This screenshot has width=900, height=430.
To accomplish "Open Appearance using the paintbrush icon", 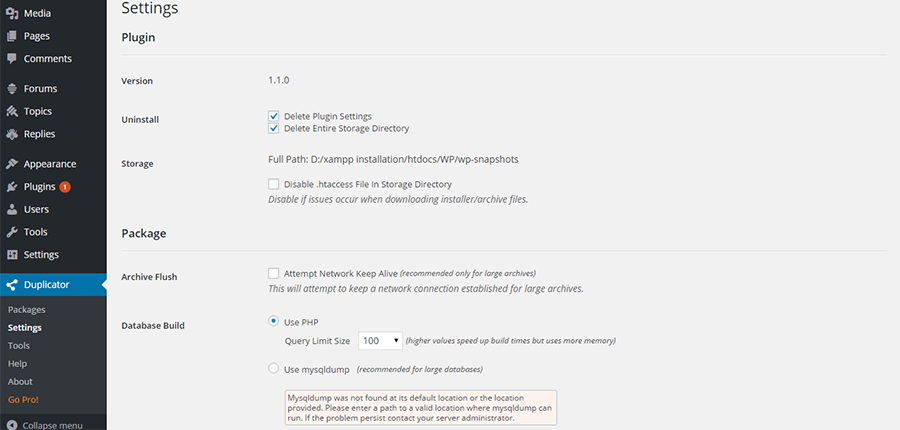I will coord(11,164).
